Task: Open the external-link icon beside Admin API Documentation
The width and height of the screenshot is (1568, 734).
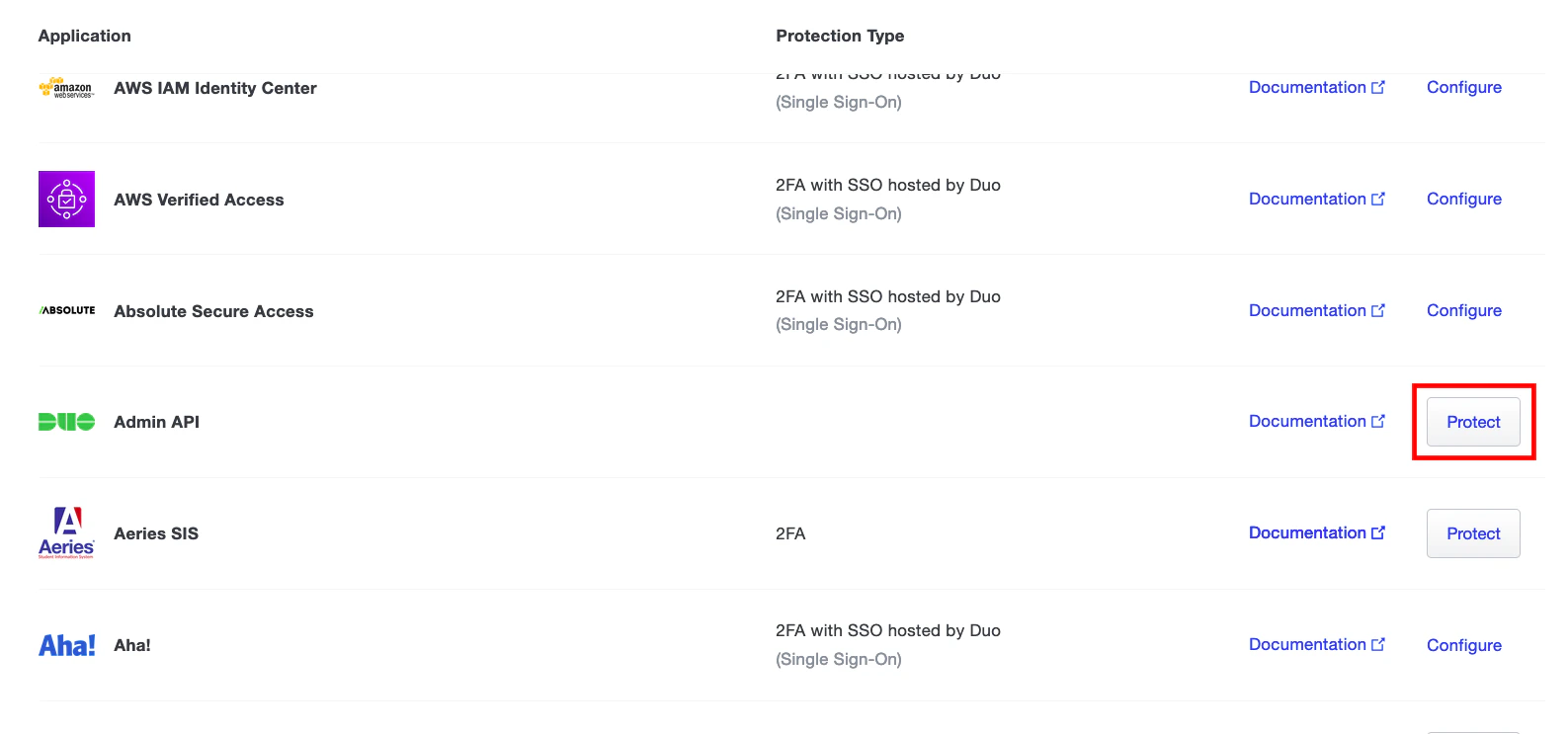Action: pos(1379,421)
